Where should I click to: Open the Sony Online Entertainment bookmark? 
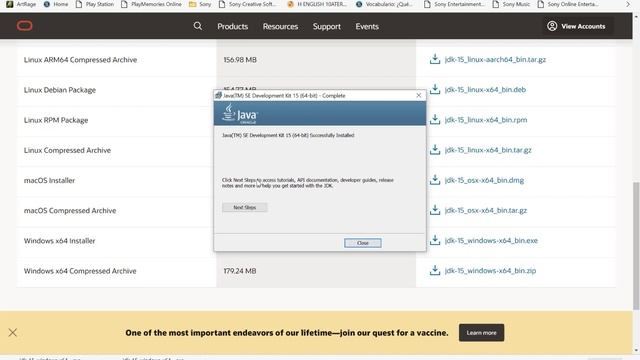coord(568,4)
